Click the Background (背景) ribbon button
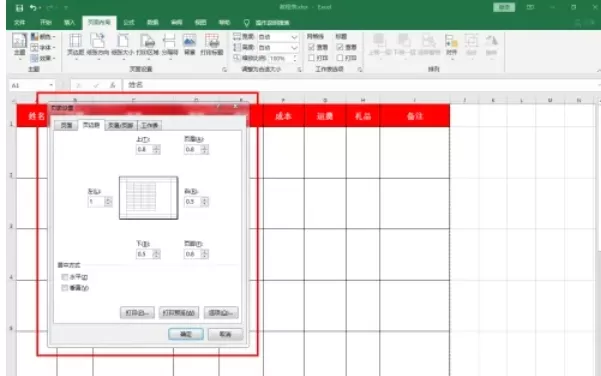 point(190,44)
